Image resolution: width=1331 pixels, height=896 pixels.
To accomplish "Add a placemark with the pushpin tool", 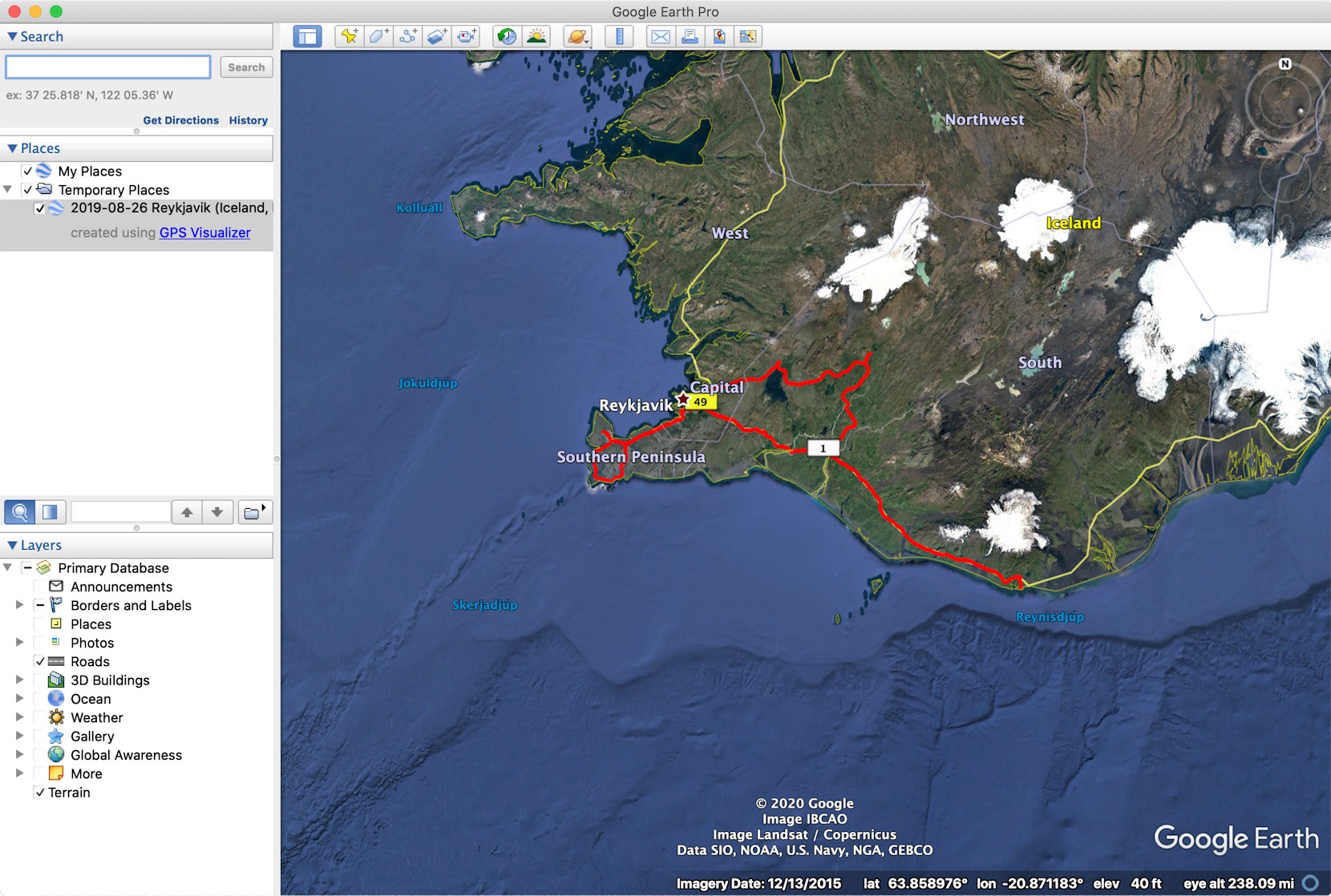I will coord(350,37).
